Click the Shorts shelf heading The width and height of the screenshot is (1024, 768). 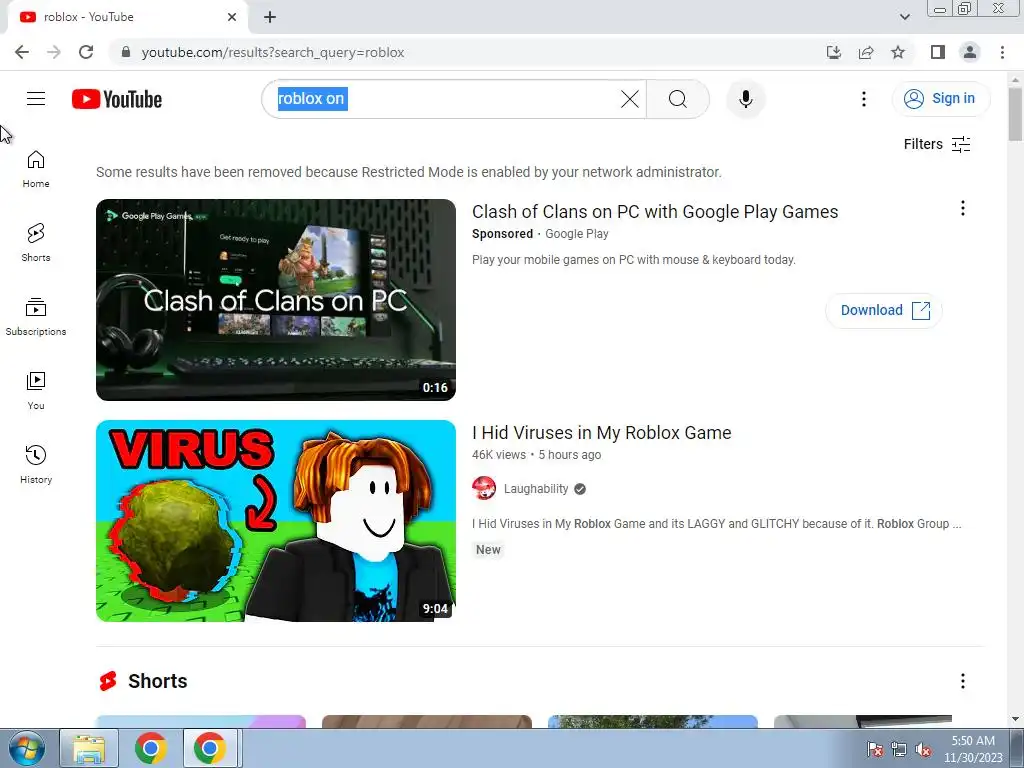click(157, 681)
